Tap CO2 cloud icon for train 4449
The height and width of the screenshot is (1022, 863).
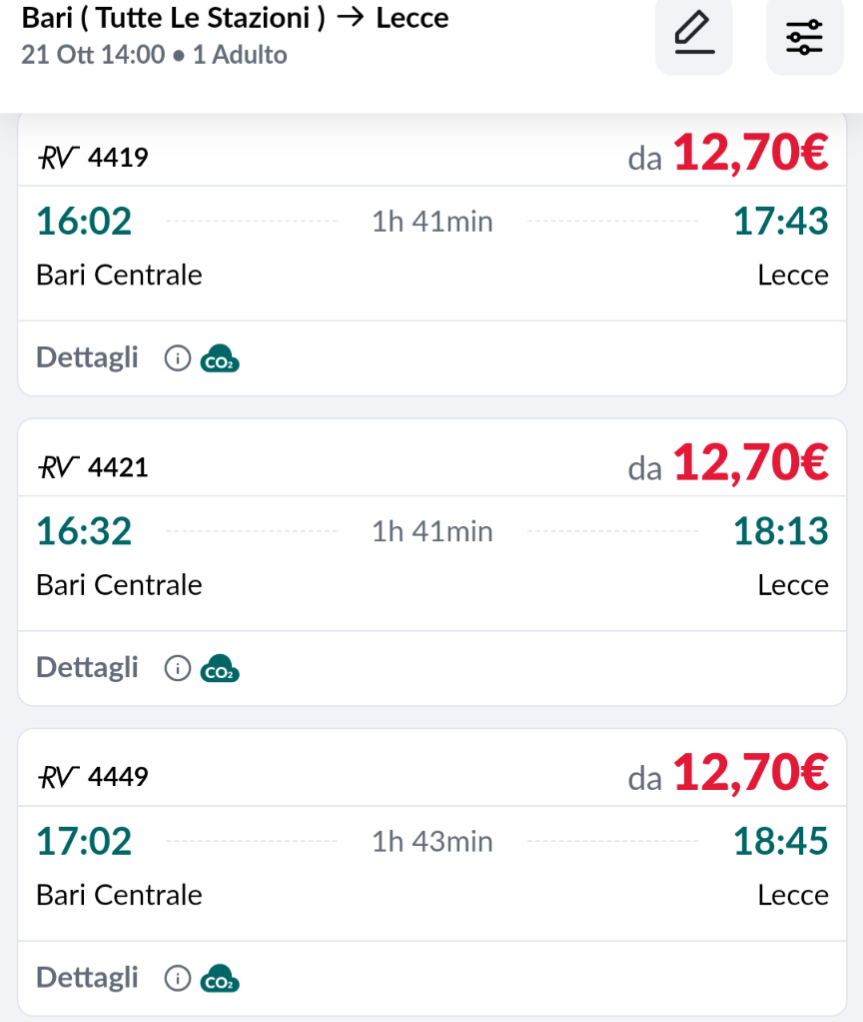(220, 978)
